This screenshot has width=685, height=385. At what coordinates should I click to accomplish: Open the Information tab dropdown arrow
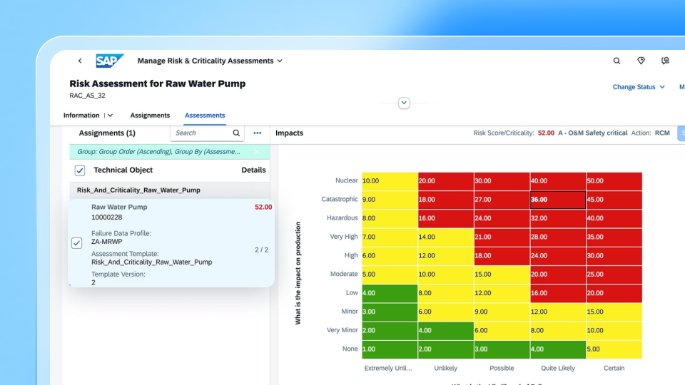pos(111,115)
